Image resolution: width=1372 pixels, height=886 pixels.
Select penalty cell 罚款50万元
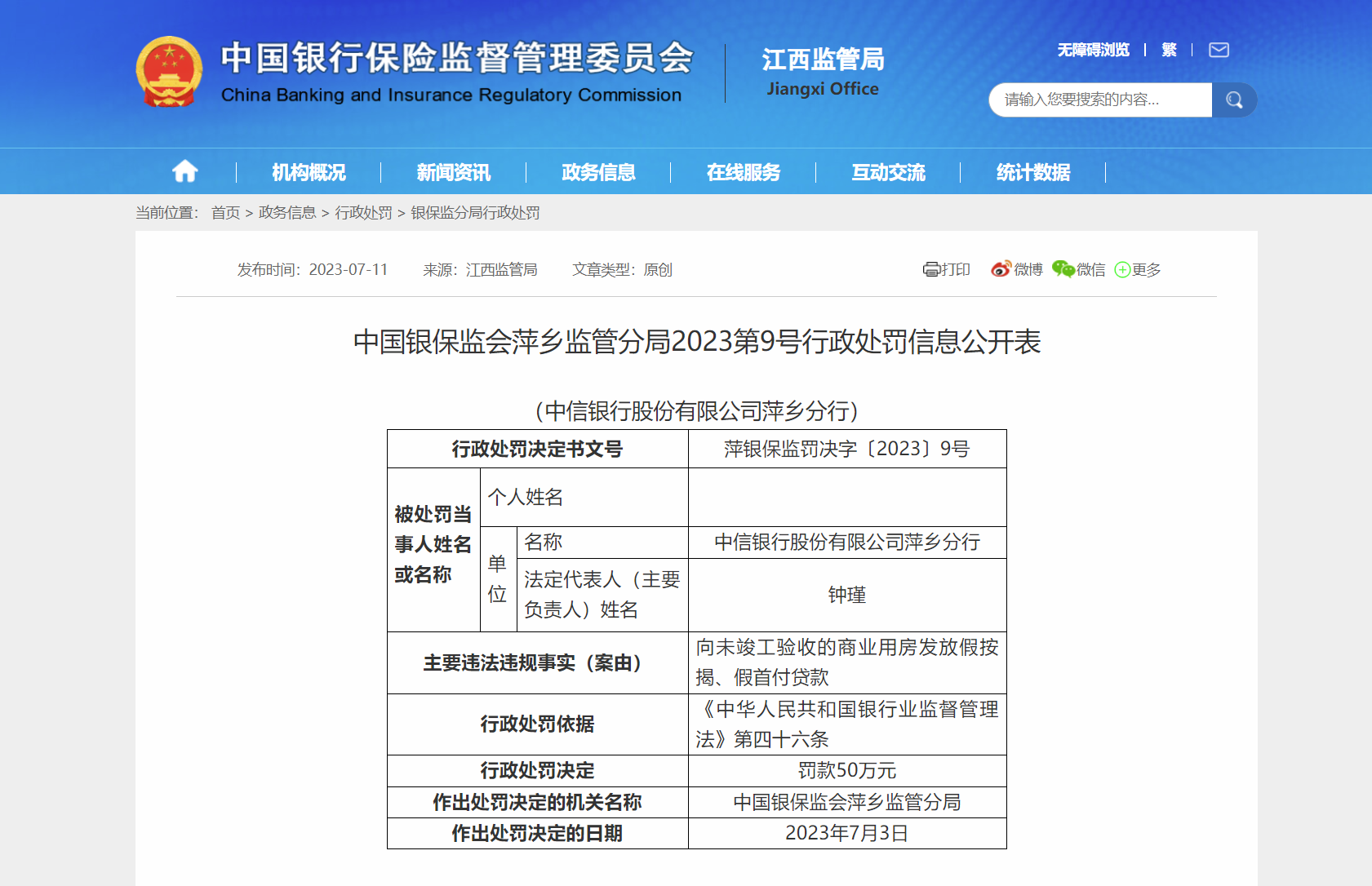click(x=847, y=771)
